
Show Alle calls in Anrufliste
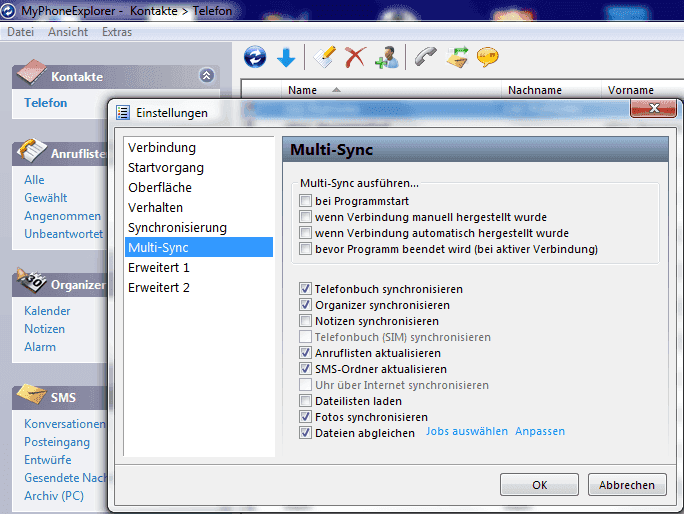pyautogui.click(x=34, y=180)
